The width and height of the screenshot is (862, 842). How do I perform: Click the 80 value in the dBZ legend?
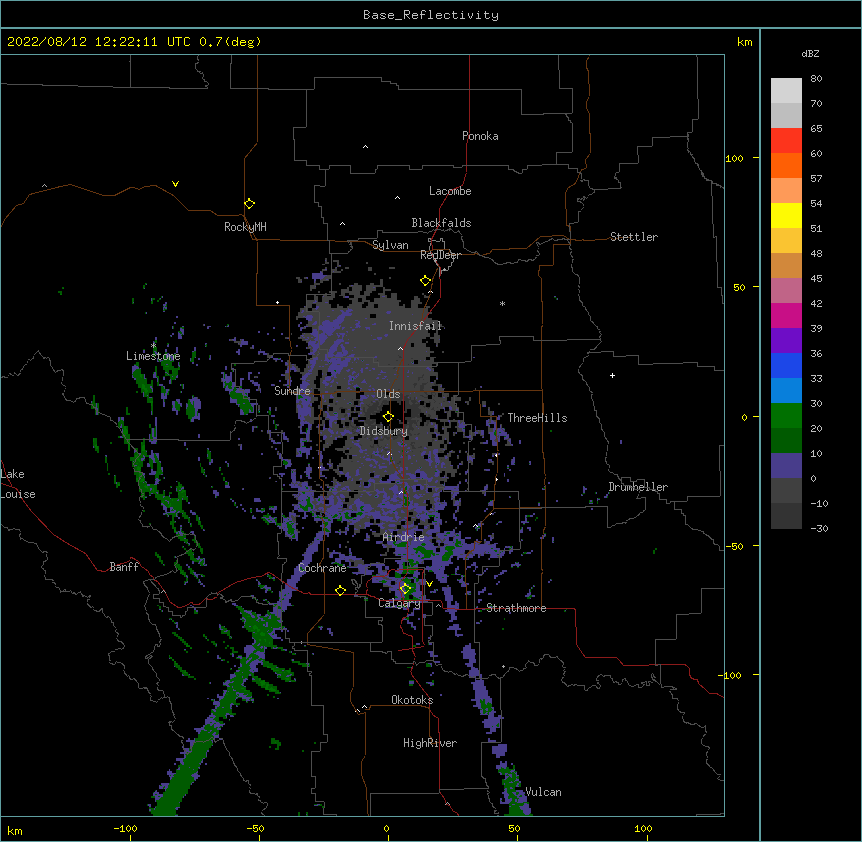click(816, 79)
